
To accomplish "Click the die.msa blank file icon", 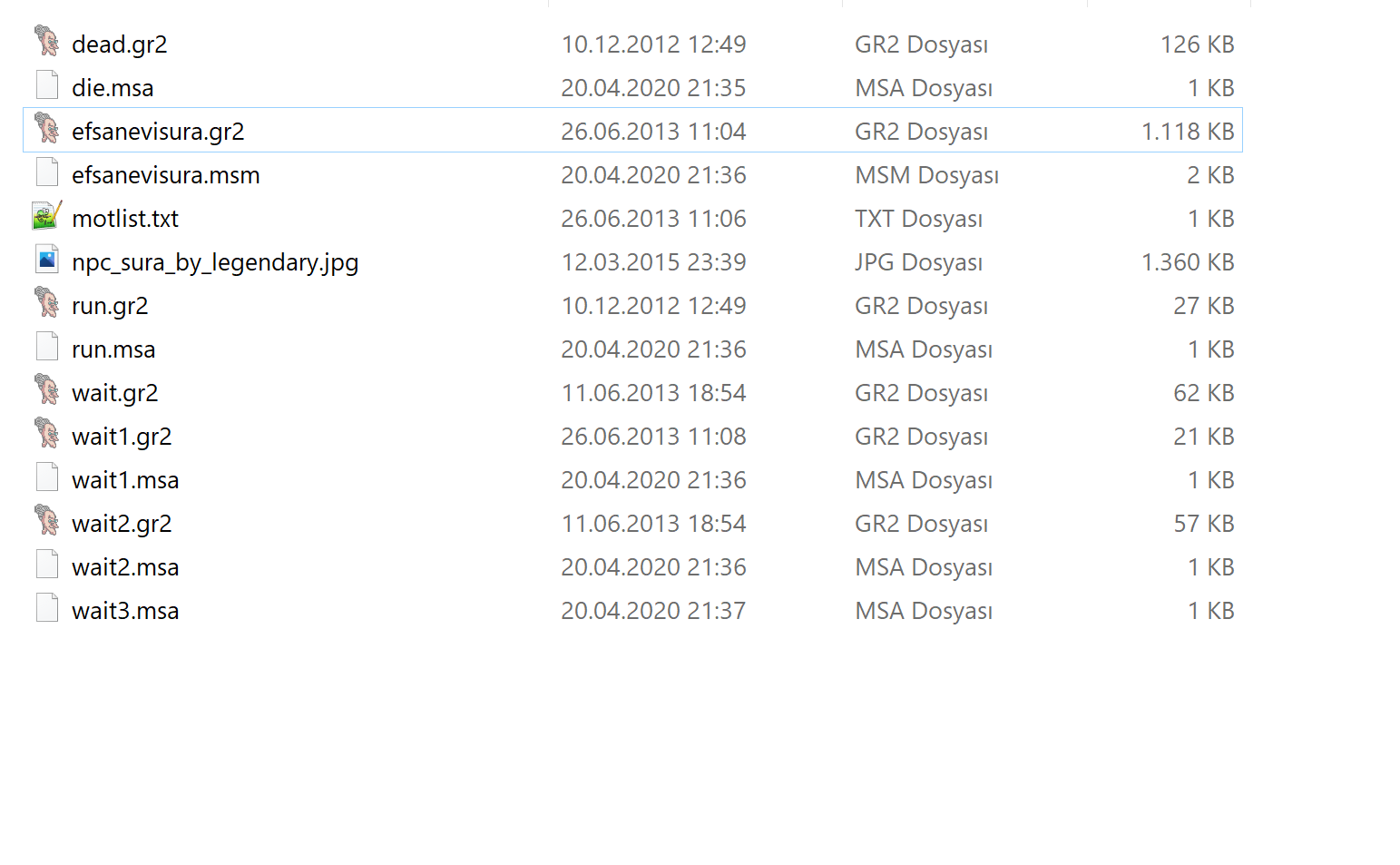I will 47,84.
